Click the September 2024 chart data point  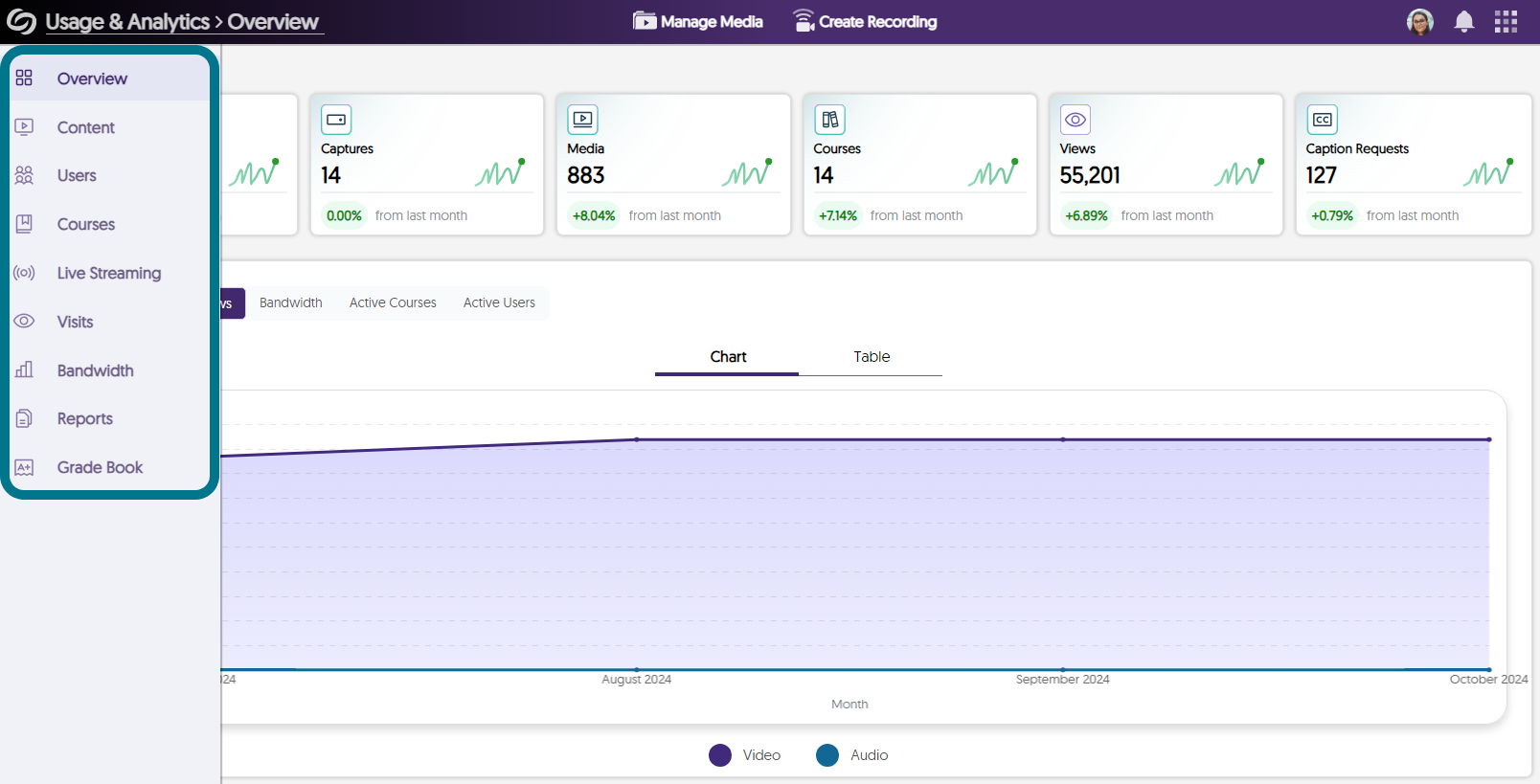click(x=1062, y=439)
